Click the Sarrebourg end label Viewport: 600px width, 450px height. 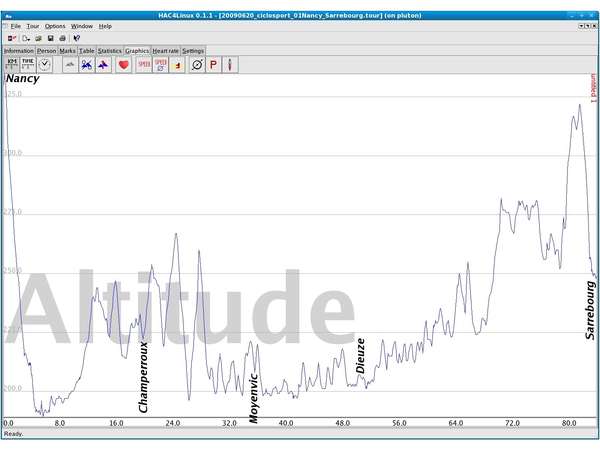click(590, 310)
